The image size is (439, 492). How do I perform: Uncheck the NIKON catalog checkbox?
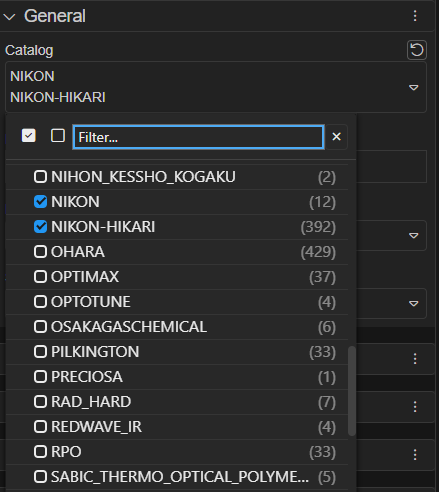(x=40, y=202)
